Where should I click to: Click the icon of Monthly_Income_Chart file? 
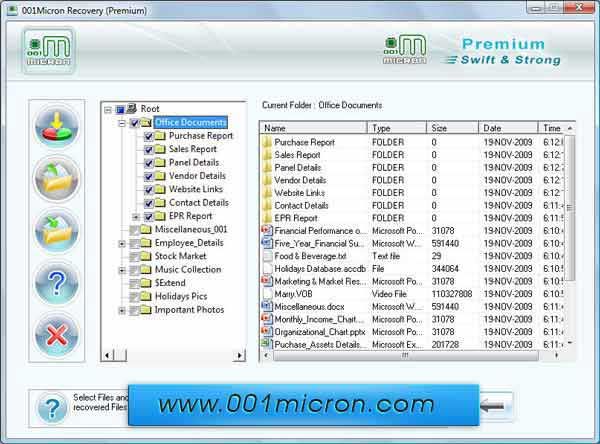(x=267, y=319)
